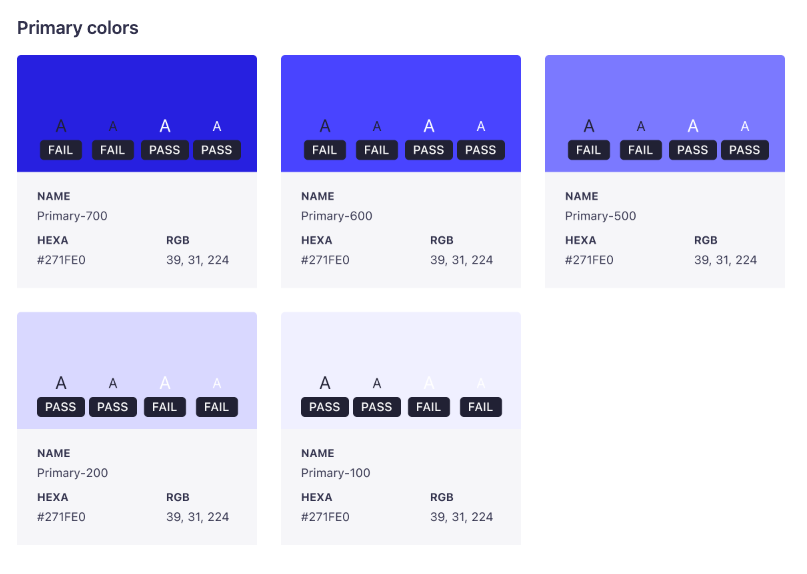This screenshot has height=574, width=807.
Task: Click the Primary-200 light lavender swatch
Action: tap(137, 370)
